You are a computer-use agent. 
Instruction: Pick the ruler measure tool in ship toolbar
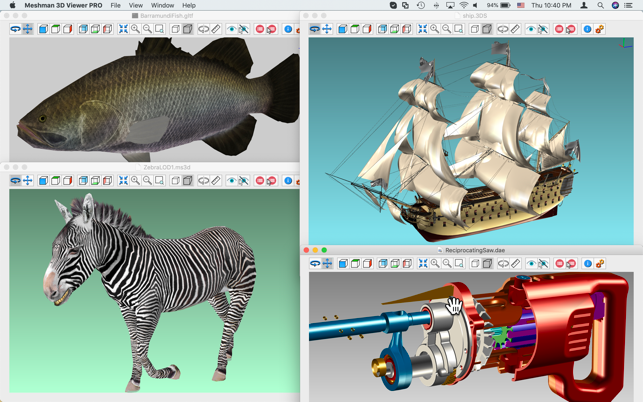(515, 29)
